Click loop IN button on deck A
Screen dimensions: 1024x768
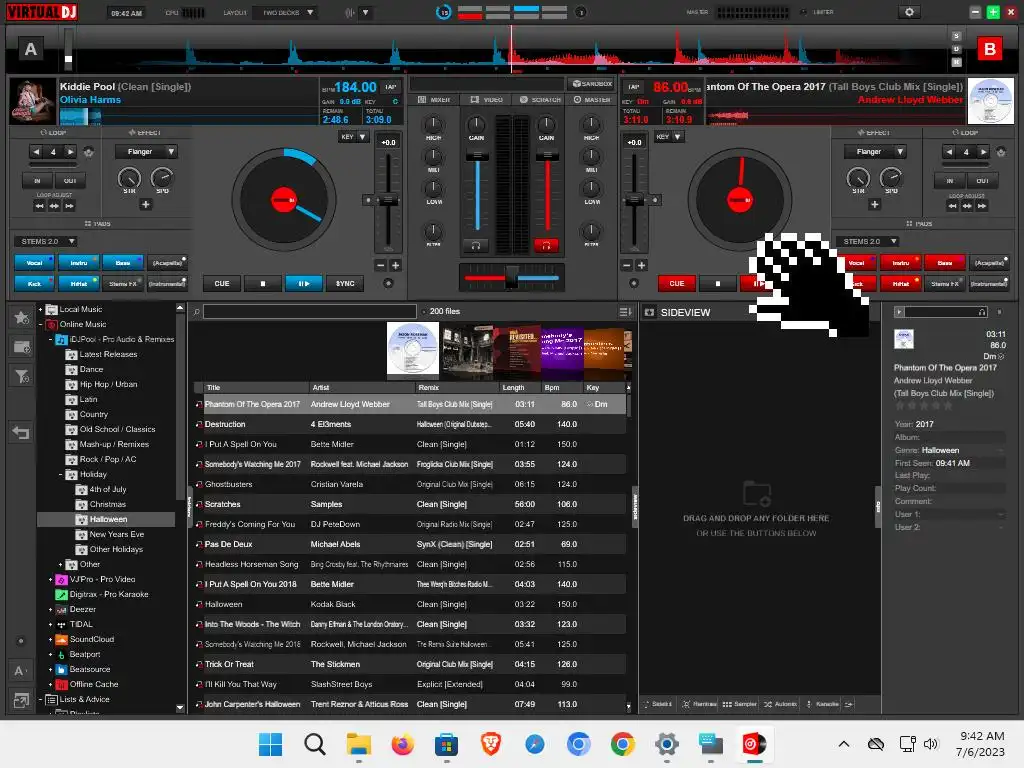37,181
